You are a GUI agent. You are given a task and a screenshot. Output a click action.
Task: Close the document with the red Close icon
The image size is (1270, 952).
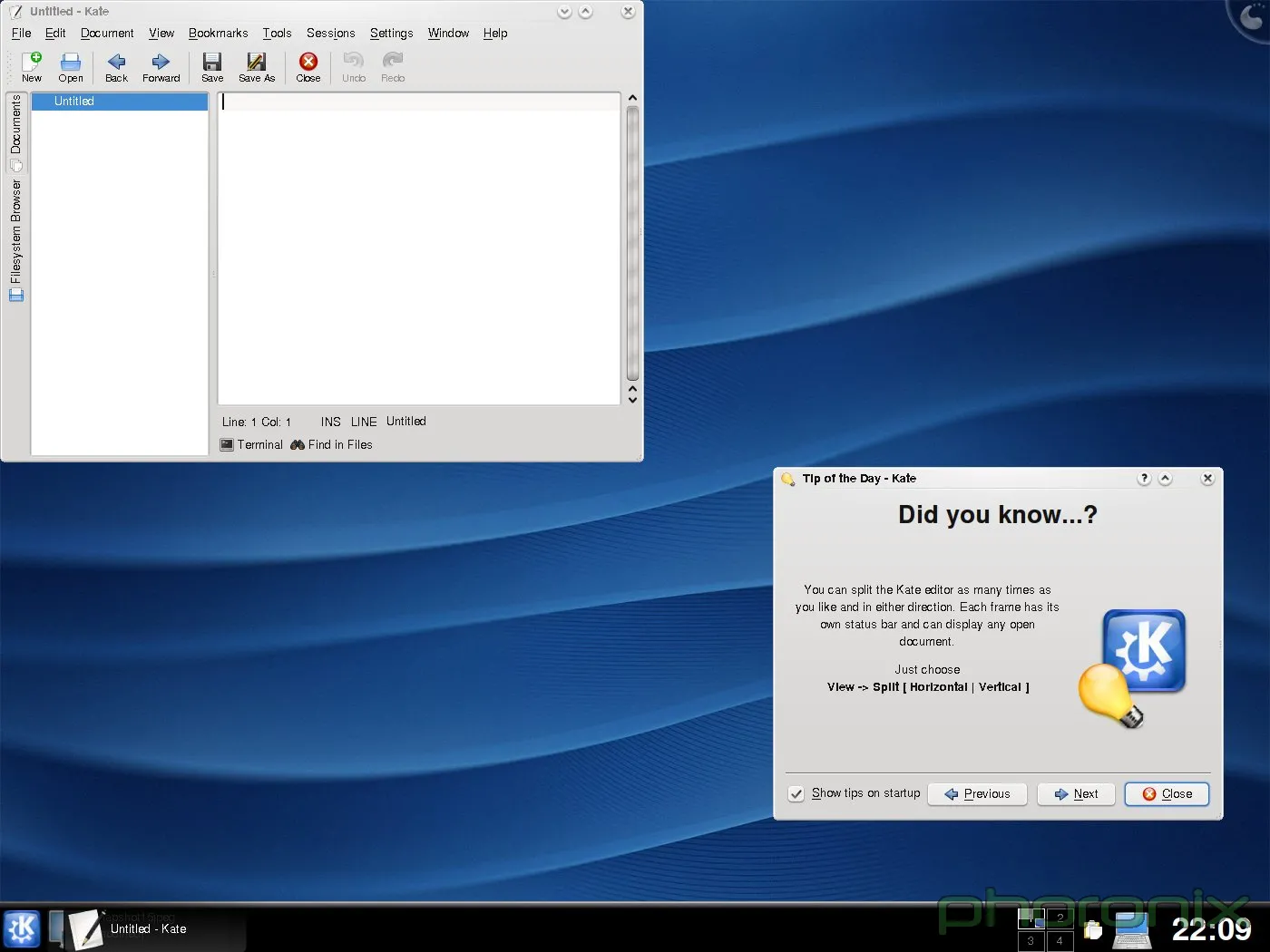[x=308, y=67]
